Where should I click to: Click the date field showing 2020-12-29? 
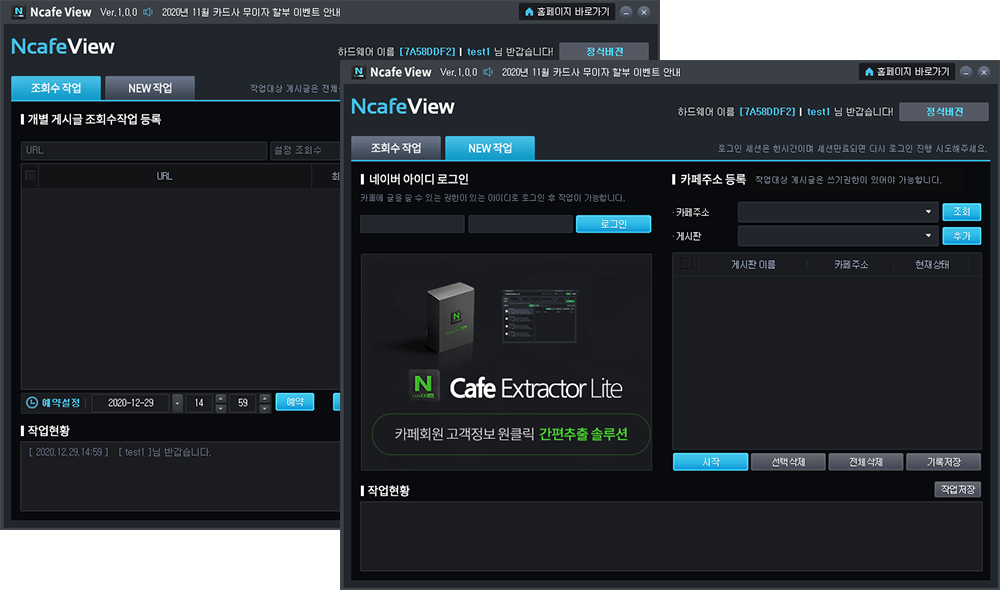(x=131, y=403)
